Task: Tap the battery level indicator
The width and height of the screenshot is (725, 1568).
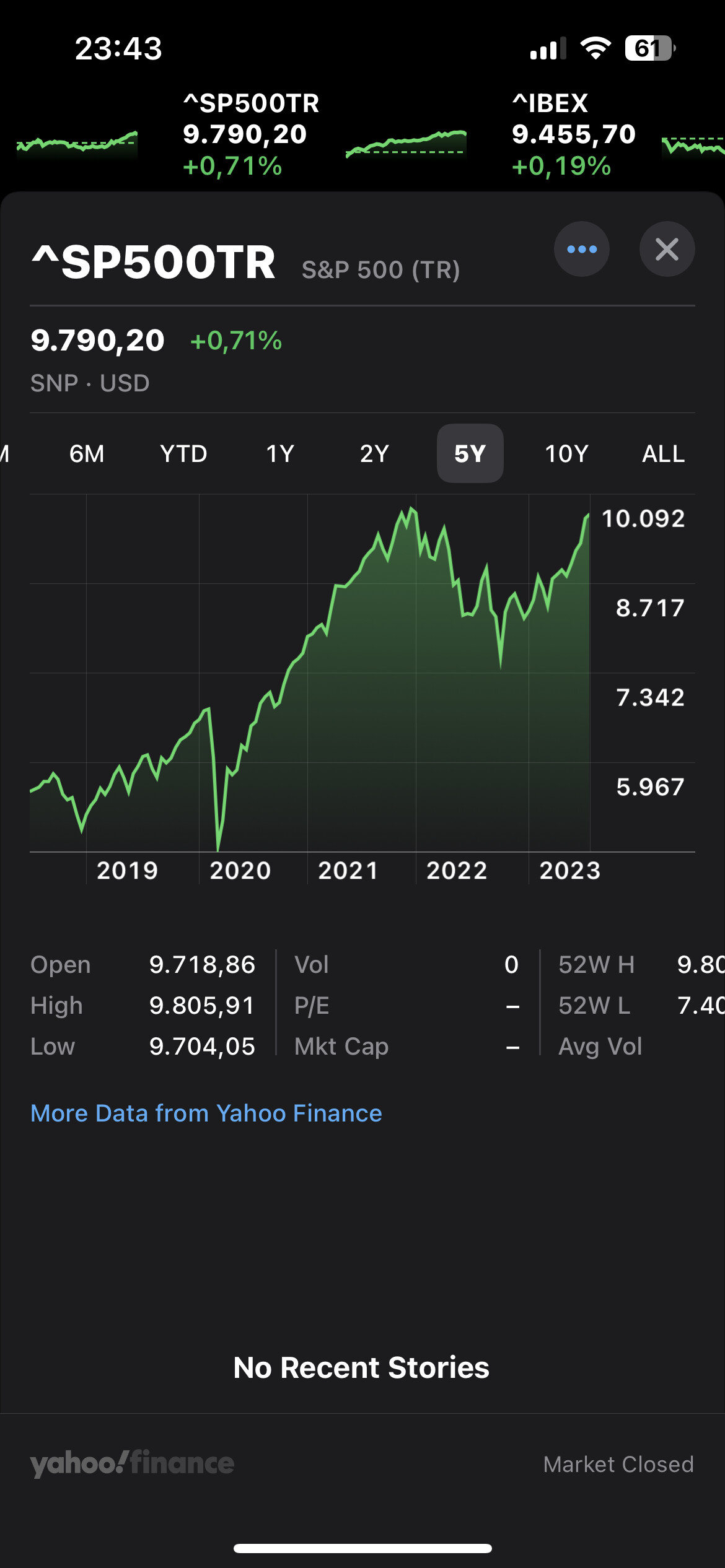Action: 649,48
